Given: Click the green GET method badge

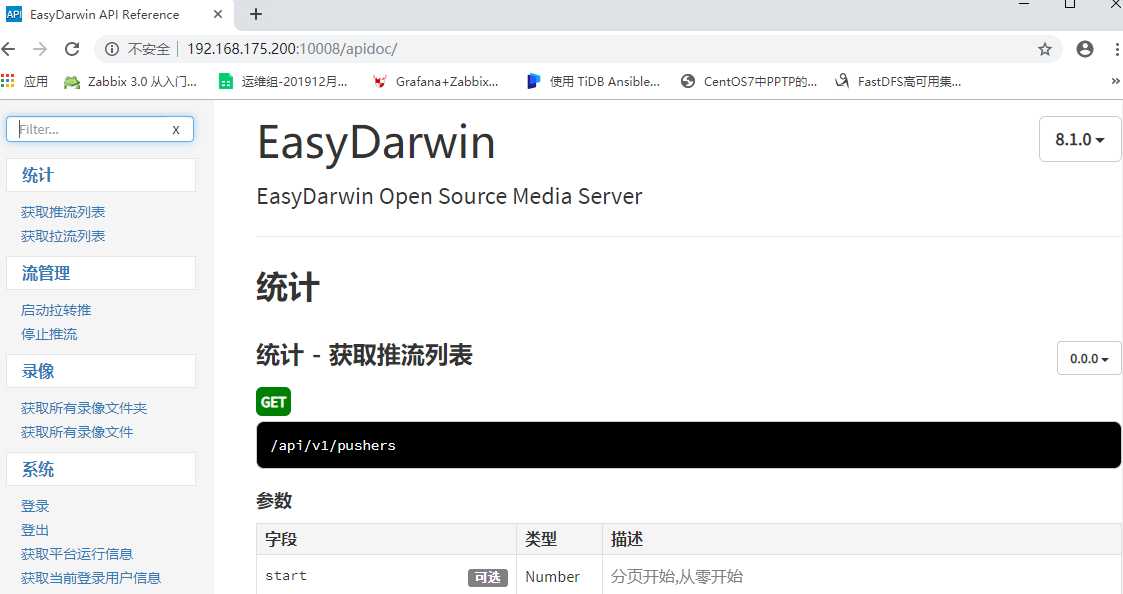Looking at the screenshot, I should coord(274,402).
